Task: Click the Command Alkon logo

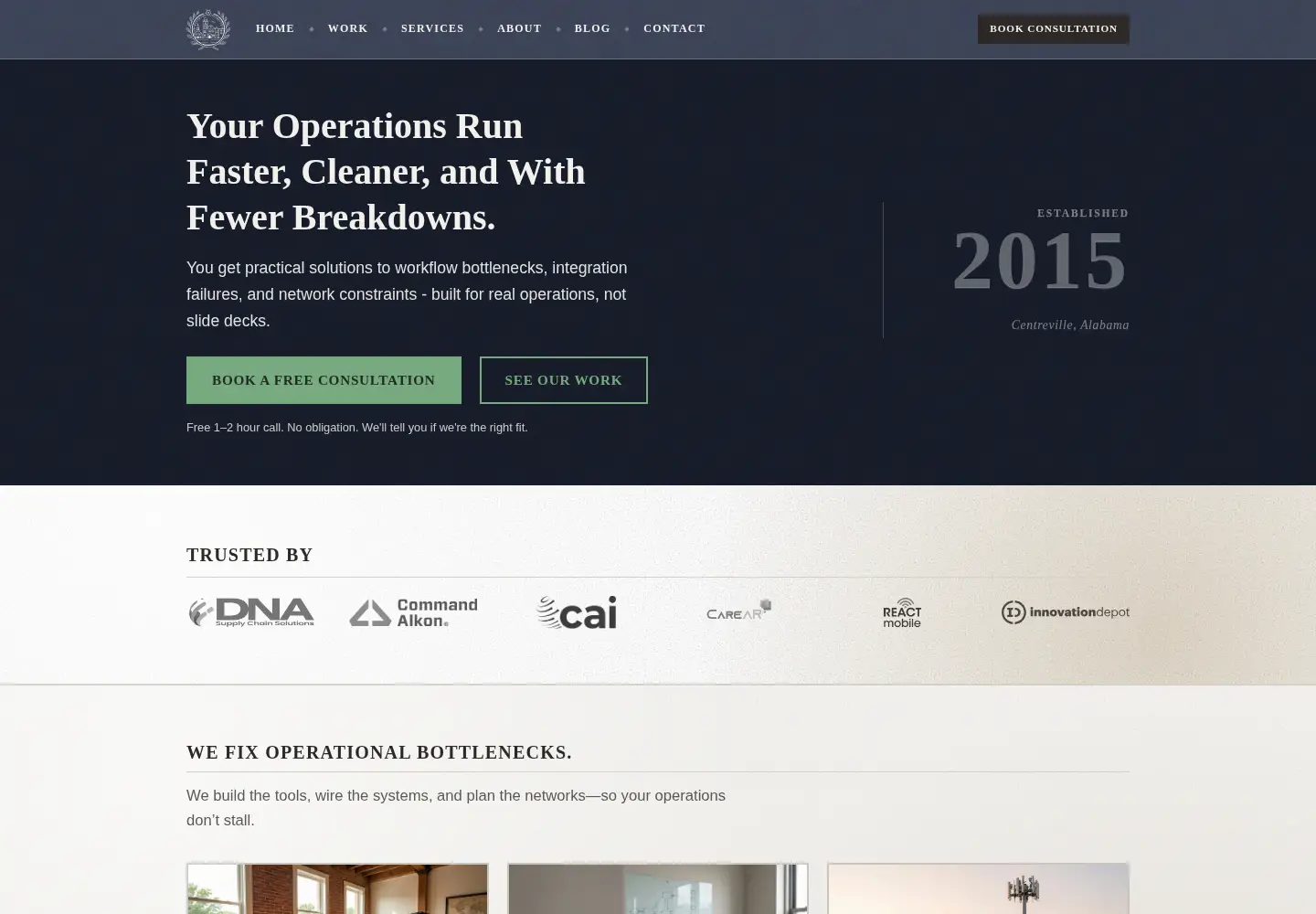Action: pos(413,612)
